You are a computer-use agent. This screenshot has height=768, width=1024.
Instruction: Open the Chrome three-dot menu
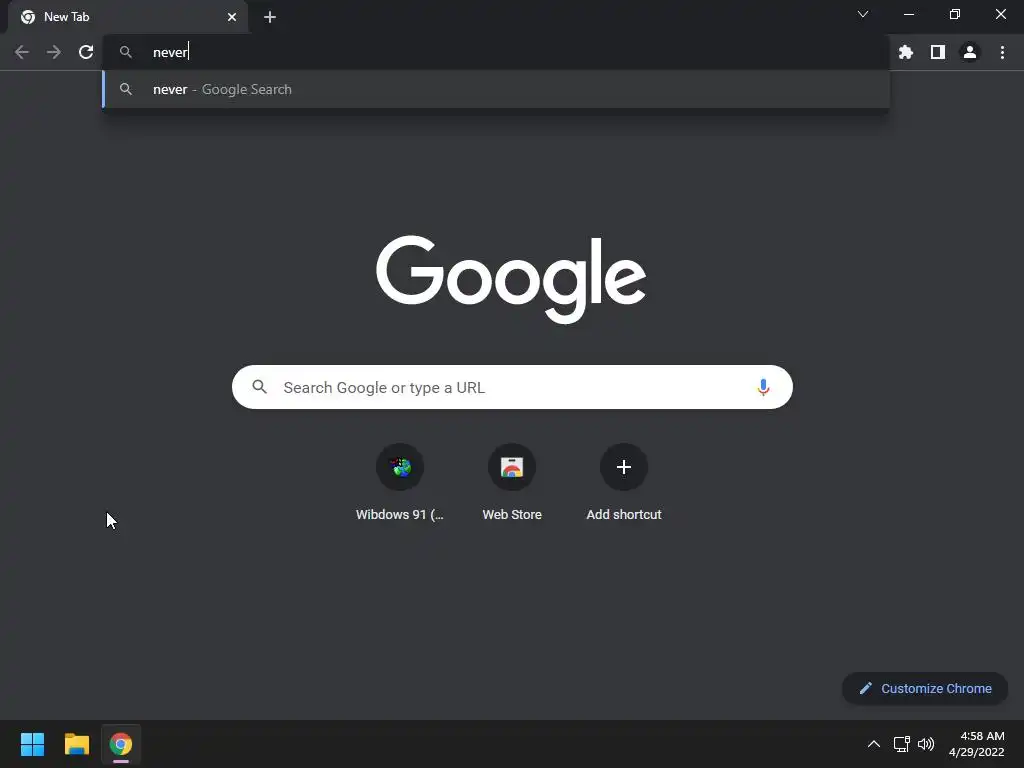click(x=1002, y=52)
